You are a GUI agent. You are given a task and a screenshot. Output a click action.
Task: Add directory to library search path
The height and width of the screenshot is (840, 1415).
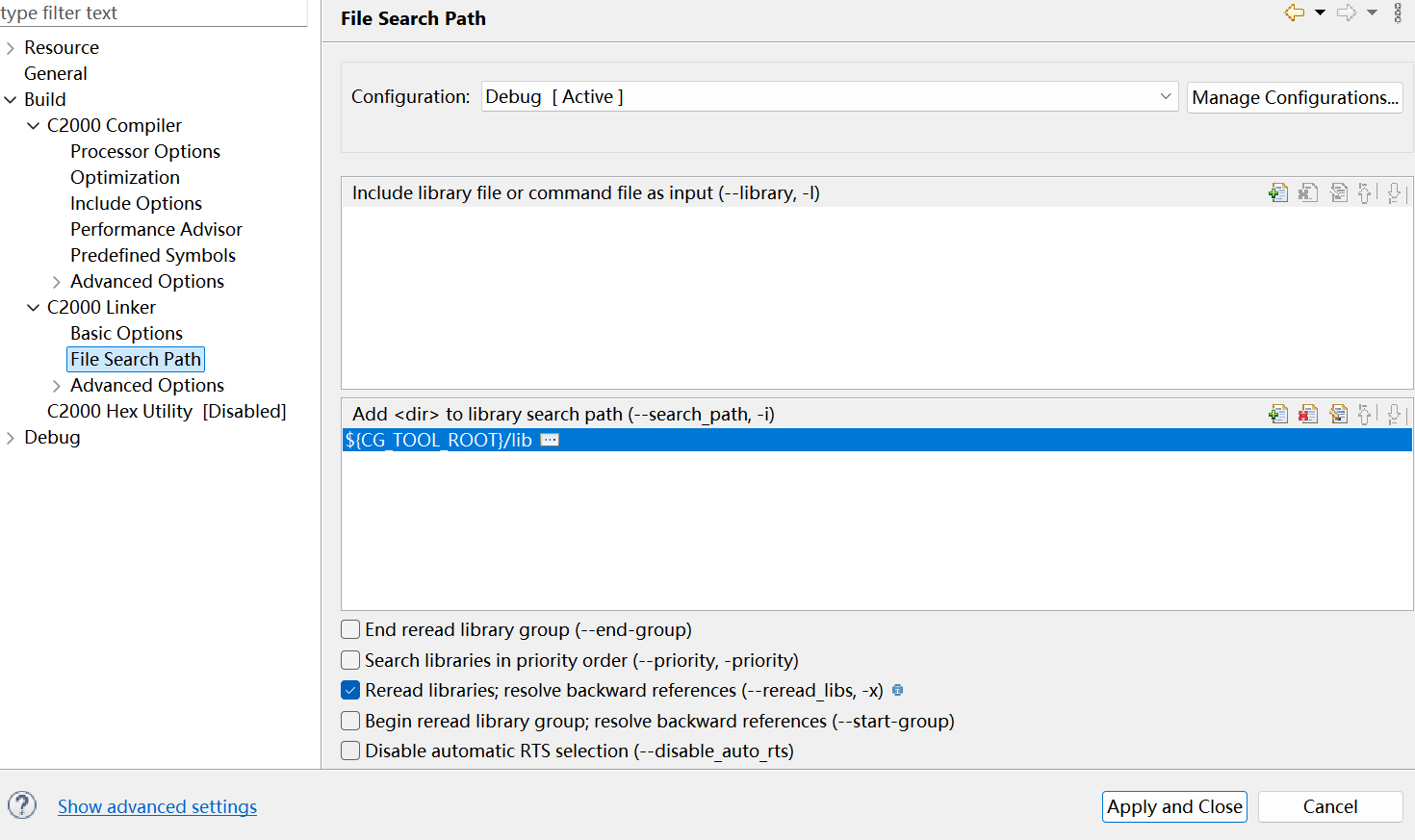tap(1278, 414)
